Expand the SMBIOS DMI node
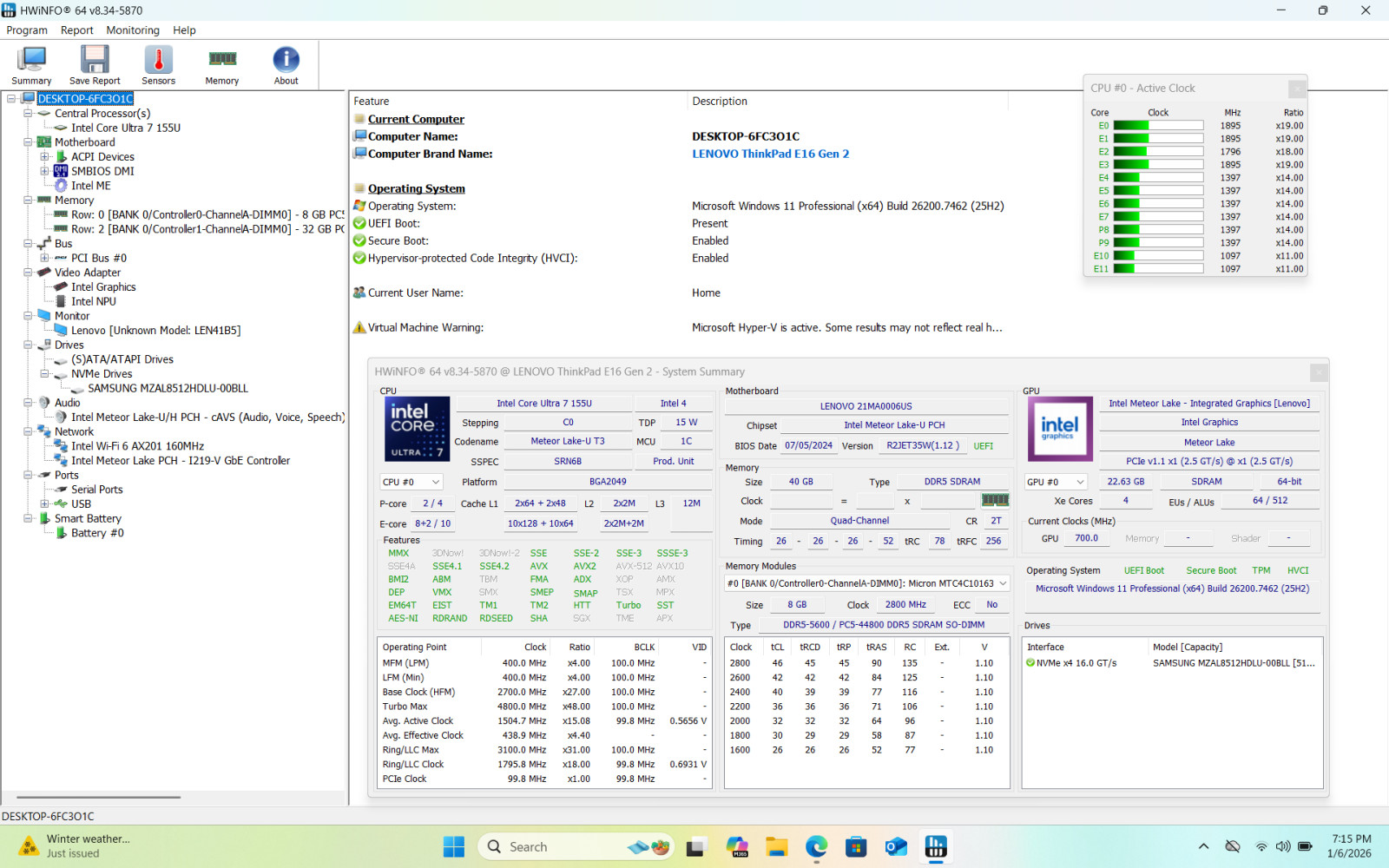1389x868 pixels. [x=44, y=171]
